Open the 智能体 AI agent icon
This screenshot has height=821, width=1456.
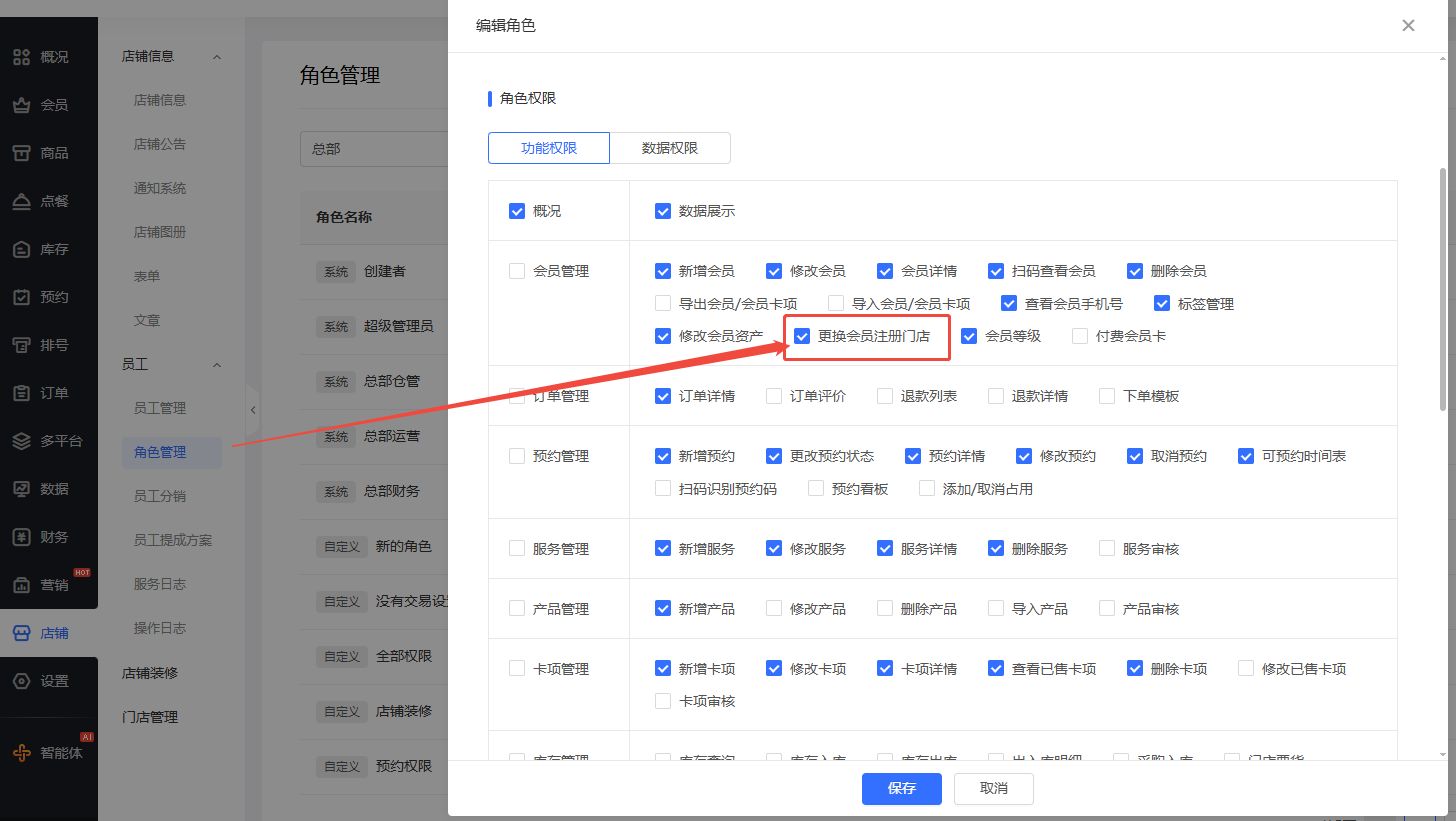[22, 753]
